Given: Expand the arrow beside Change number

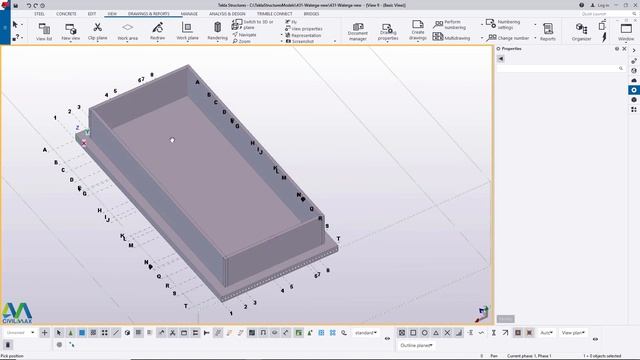Looking at the screenshot, I should click(535, 38).
